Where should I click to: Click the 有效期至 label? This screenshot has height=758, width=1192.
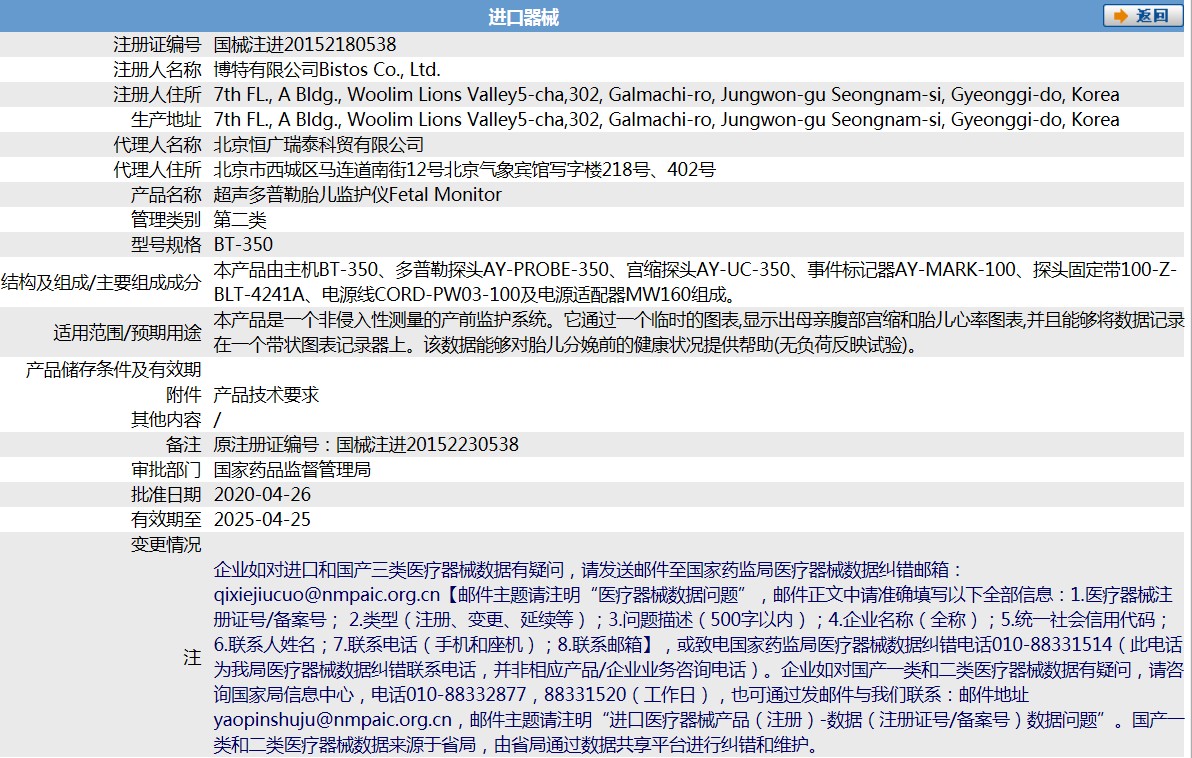click(x=166, y=520)
